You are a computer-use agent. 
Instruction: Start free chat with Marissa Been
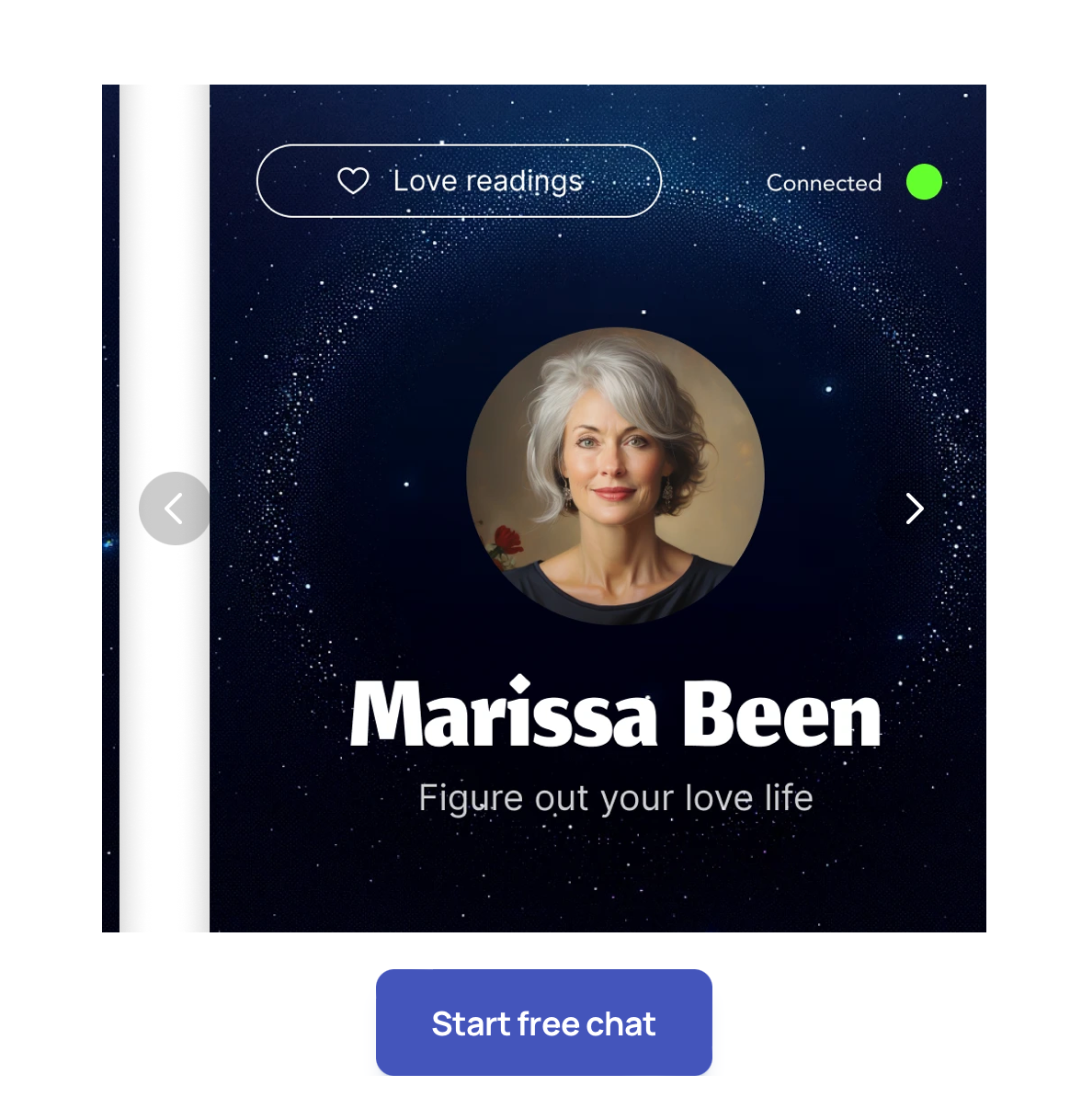[x=544, y=1023]
